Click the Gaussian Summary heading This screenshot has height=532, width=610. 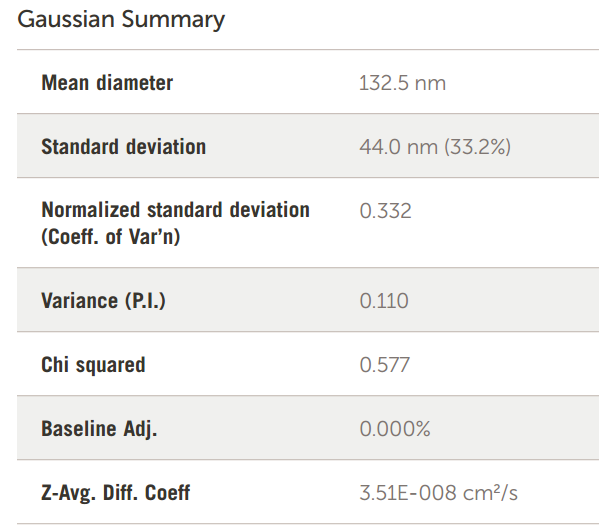click(121, 19)
